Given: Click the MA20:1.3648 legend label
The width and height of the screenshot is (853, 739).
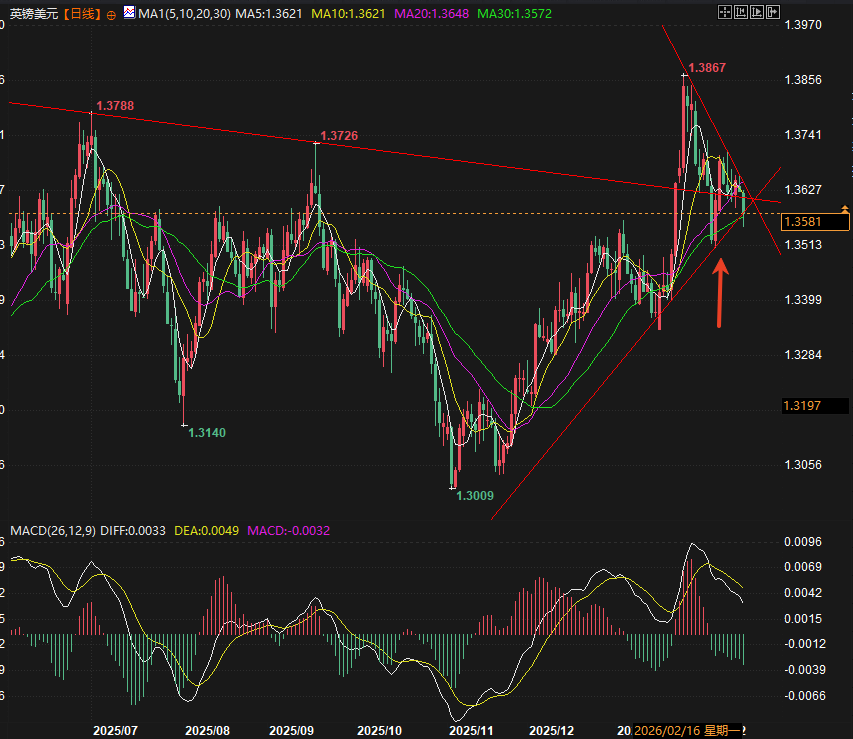Looking at the screenshot, I should (x=430, y=15).
